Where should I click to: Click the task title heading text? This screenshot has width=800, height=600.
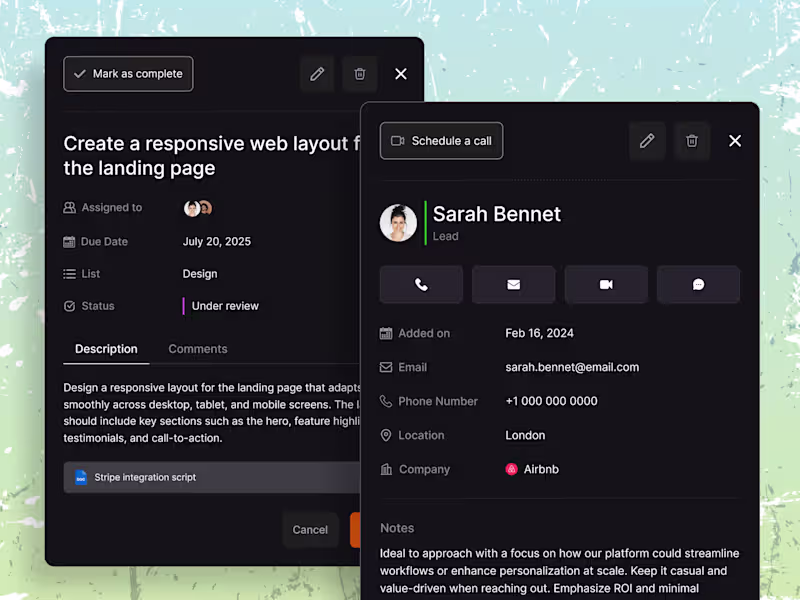pos(212,156)
